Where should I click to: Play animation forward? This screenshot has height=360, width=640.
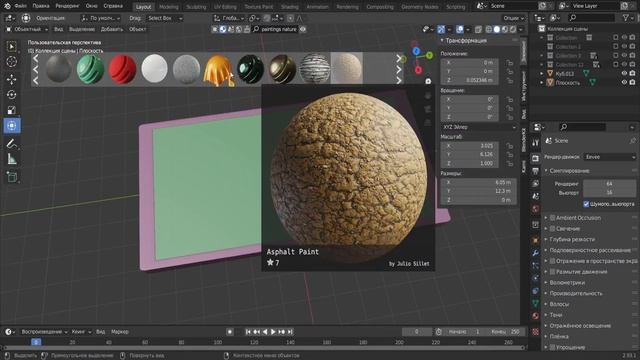(x=273, y=332)
